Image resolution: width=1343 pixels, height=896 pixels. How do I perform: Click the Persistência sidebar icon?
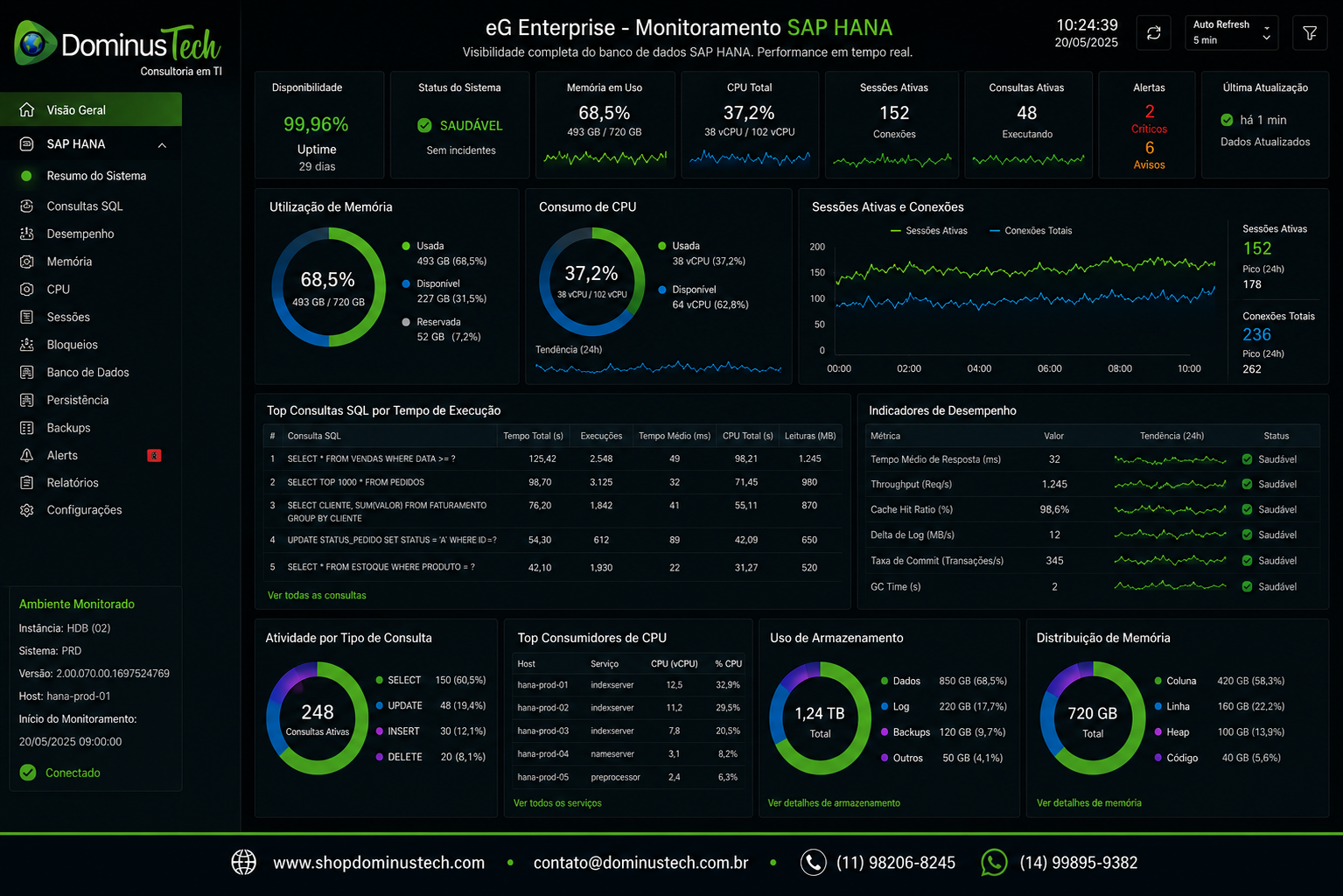point(27,400)
